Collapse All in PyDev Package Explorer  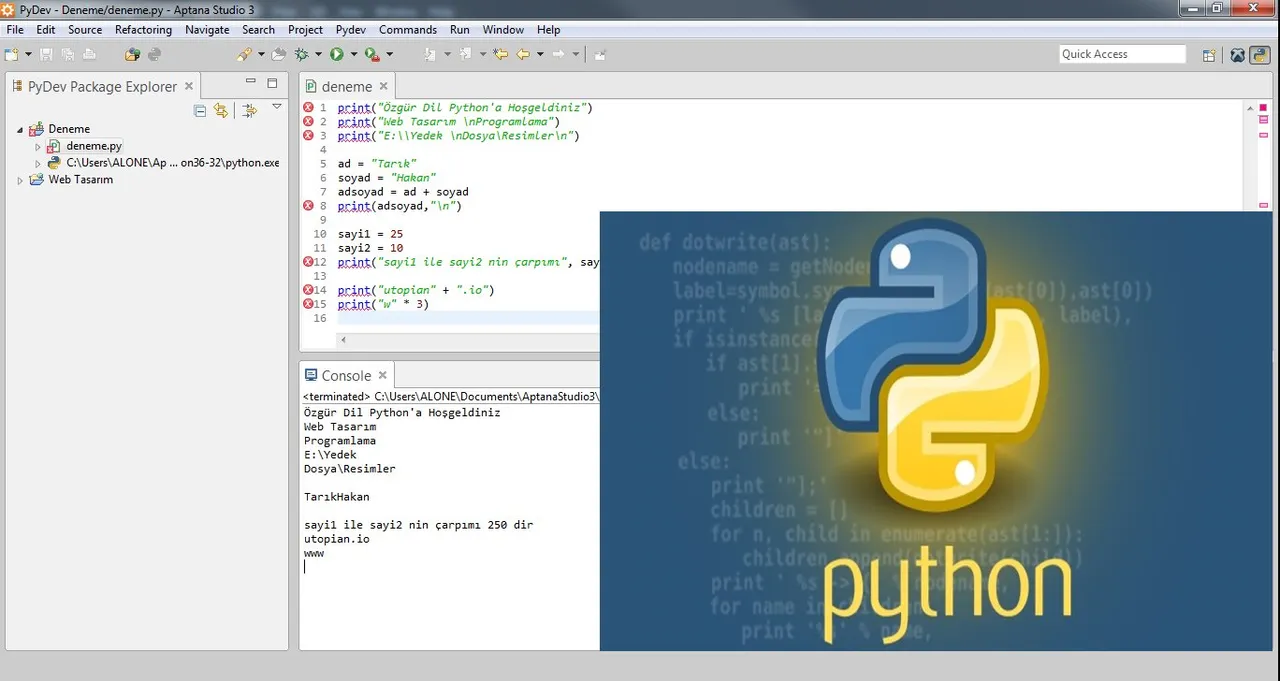tap(200, 111)
